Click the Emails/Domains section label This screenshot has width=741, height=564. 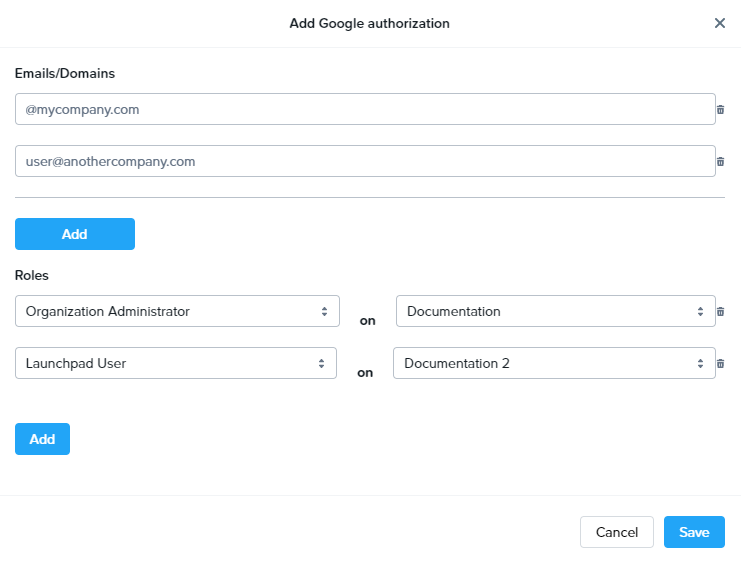coord(65,73)
